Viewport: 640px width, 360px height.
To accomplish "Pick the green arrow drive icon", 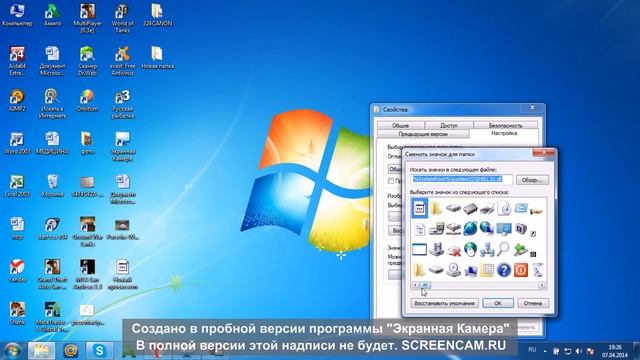I will pos(521,249).
